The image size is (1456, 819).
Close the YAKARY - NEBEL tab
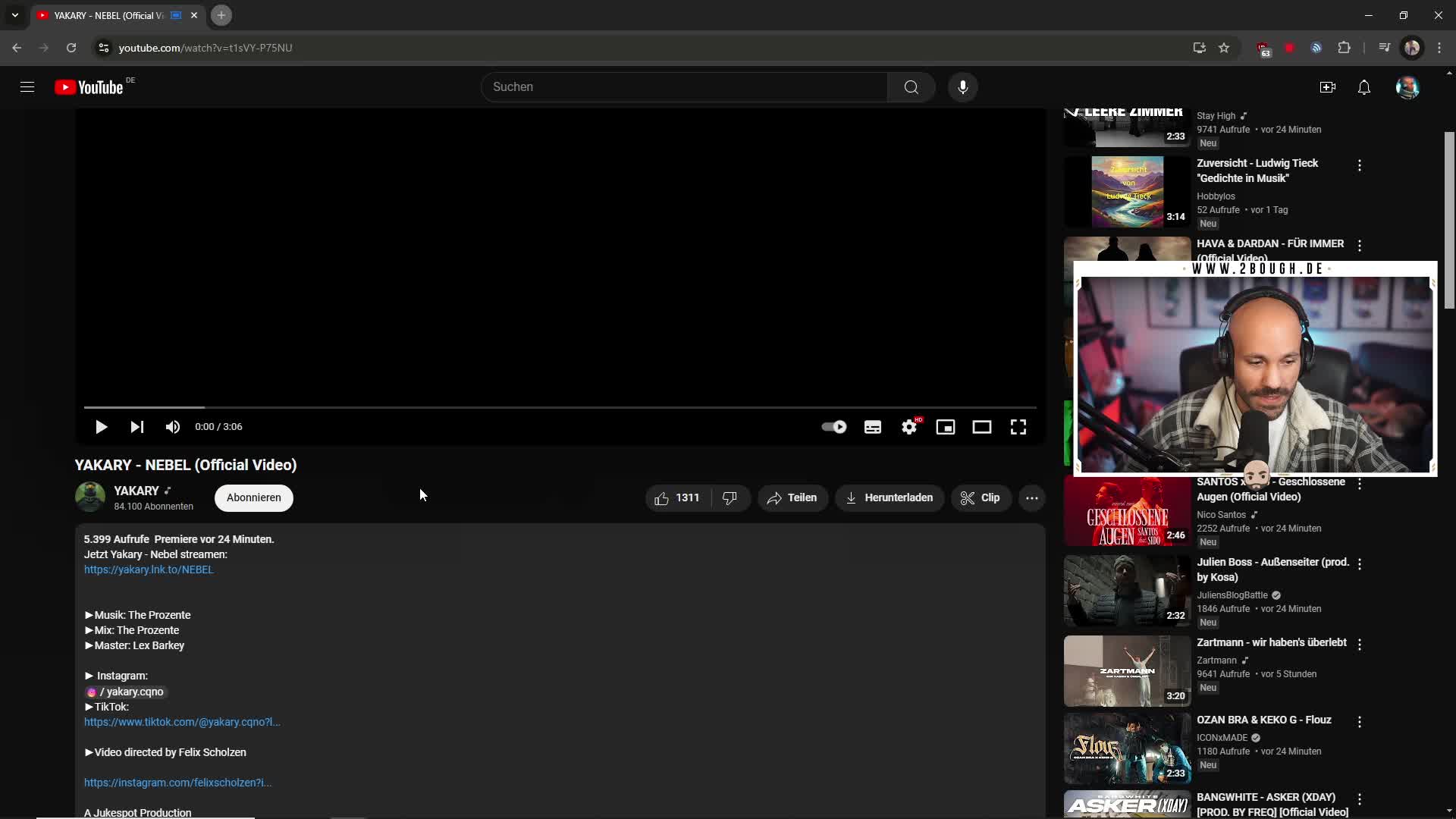tap(194, 15)
